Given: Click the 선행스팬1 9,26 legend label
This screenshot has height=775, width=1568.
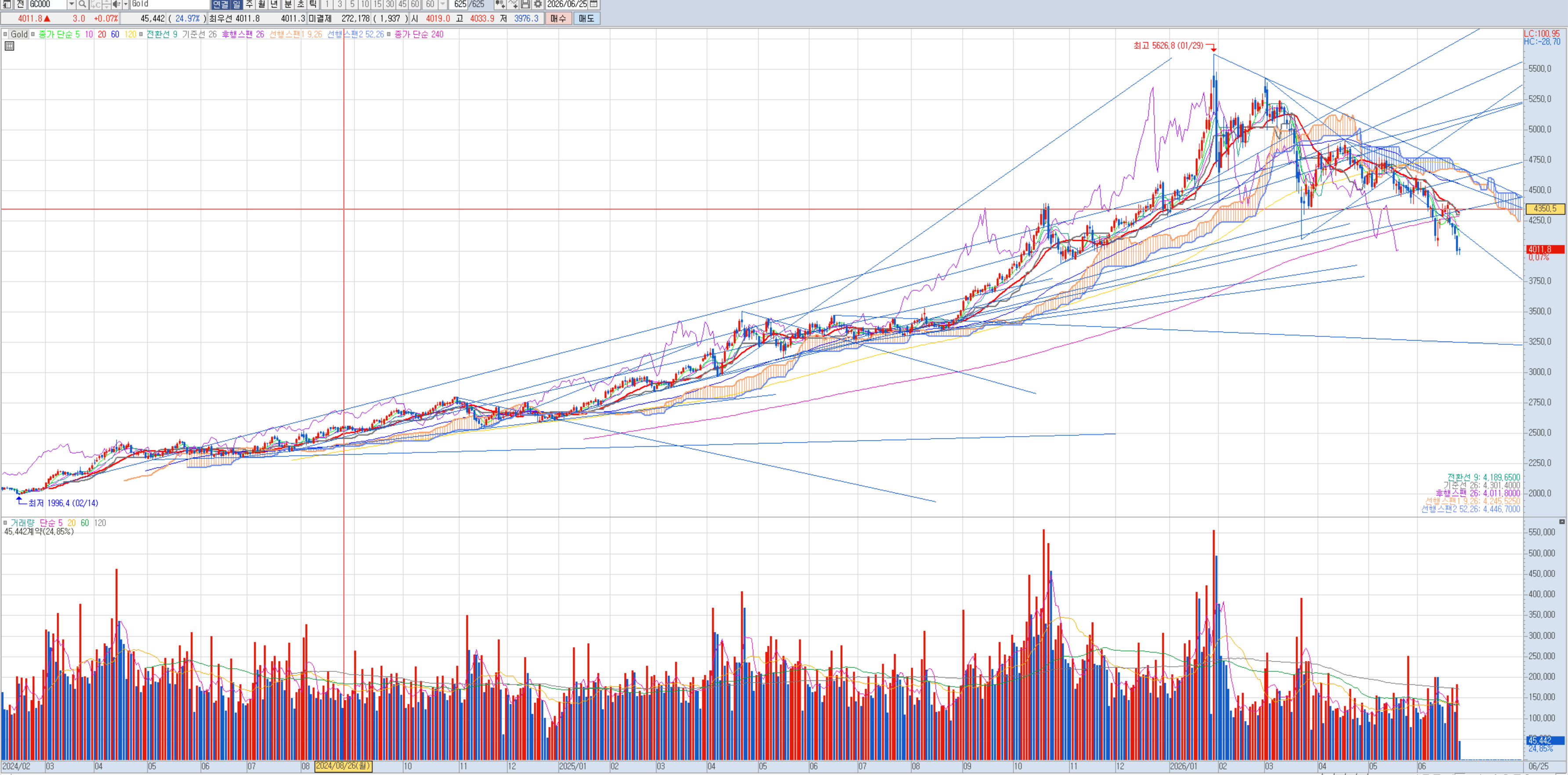Looking at the screenshot, I should click(296, 34).
